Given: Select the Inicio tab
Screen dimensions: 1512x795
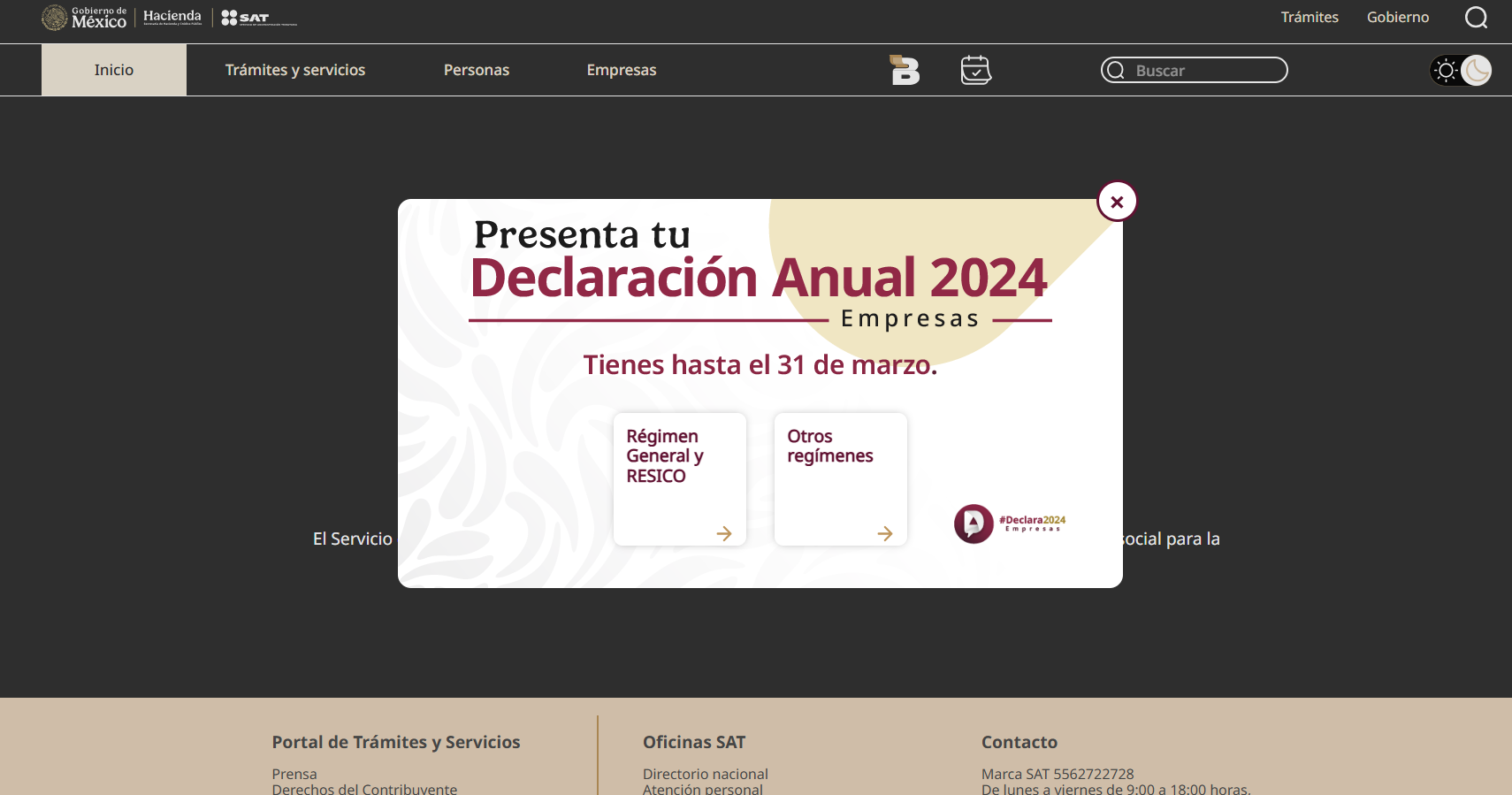Looking at the screenshot, I should click(114, 70).
